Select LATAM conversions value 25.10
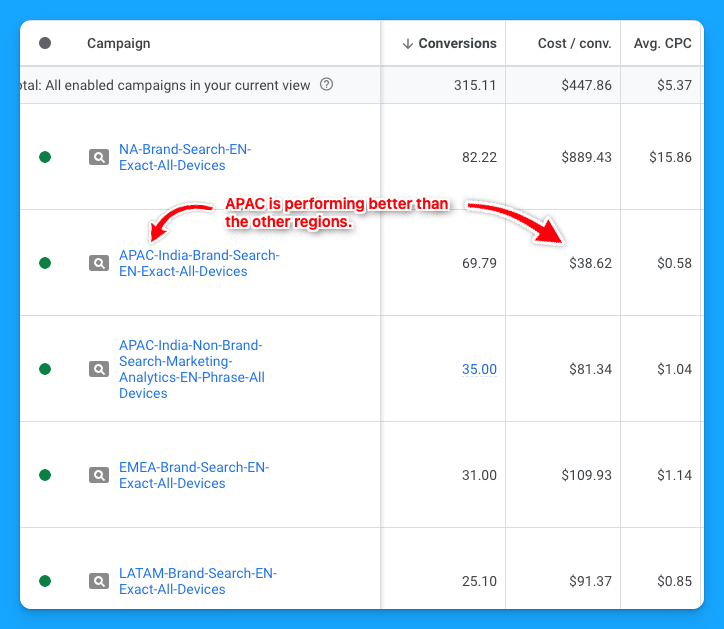 coord(479,581)
